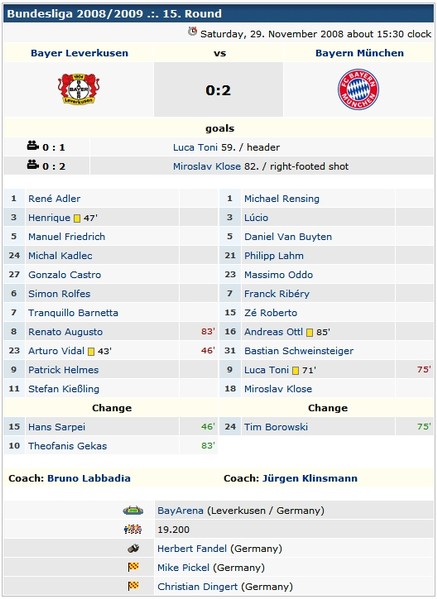The height and width of the screenshot is (599, 437).
Task: Click the attendance crowd icon beside 19.200
Action: tap(133, 529)
